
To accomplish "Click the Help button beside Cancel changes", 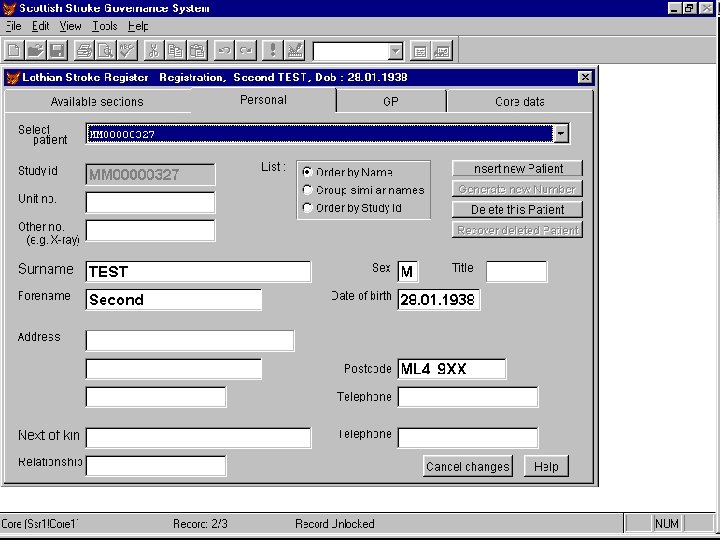I will [x=546, y=467].
